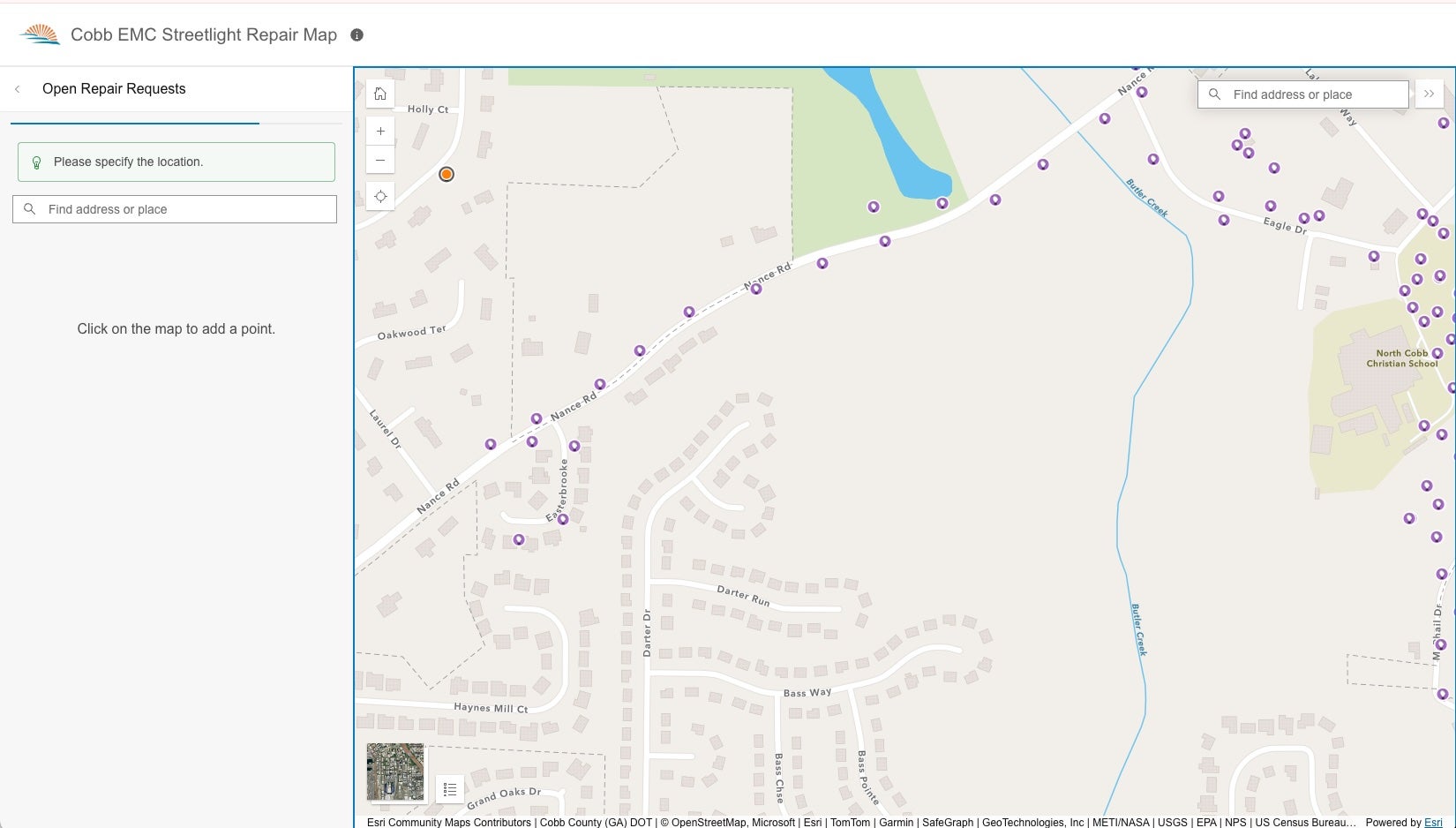Open the Open Repair Requests tab
1456x828 pixels.
pos(114,88)
